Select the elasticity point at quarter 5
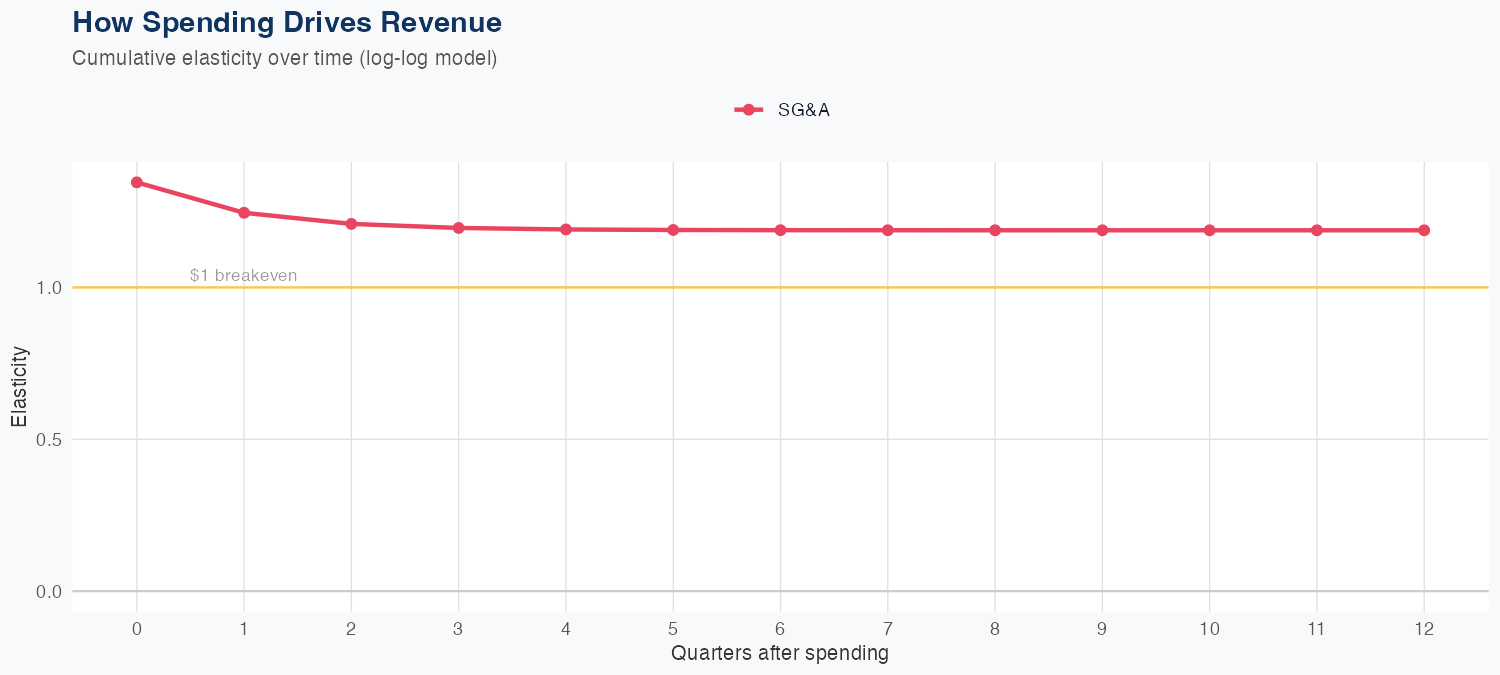 click(x=673, y=230)
